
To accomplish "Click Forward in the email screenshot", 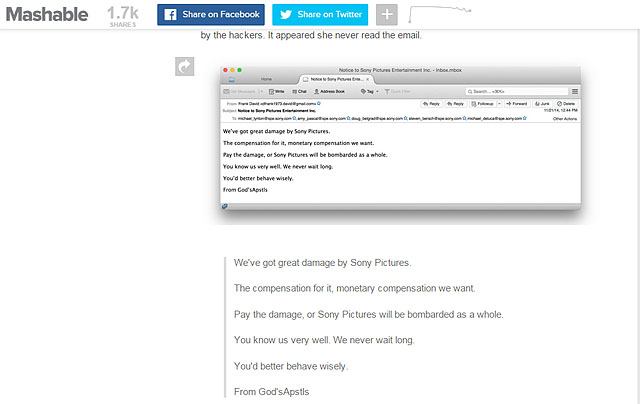I will click(516, 104).
